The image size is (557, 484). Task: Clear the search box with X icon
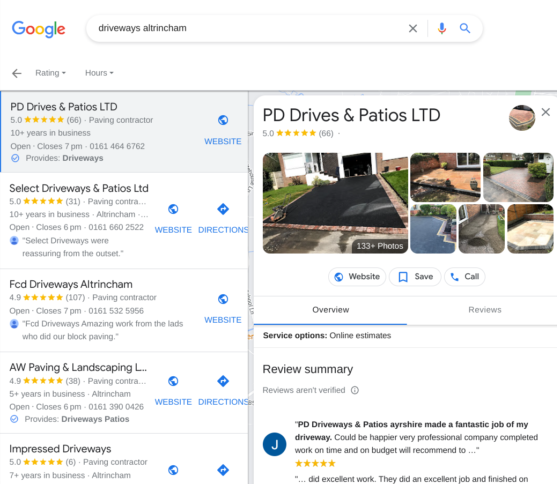pyautogui.click(x=413, y=28)
